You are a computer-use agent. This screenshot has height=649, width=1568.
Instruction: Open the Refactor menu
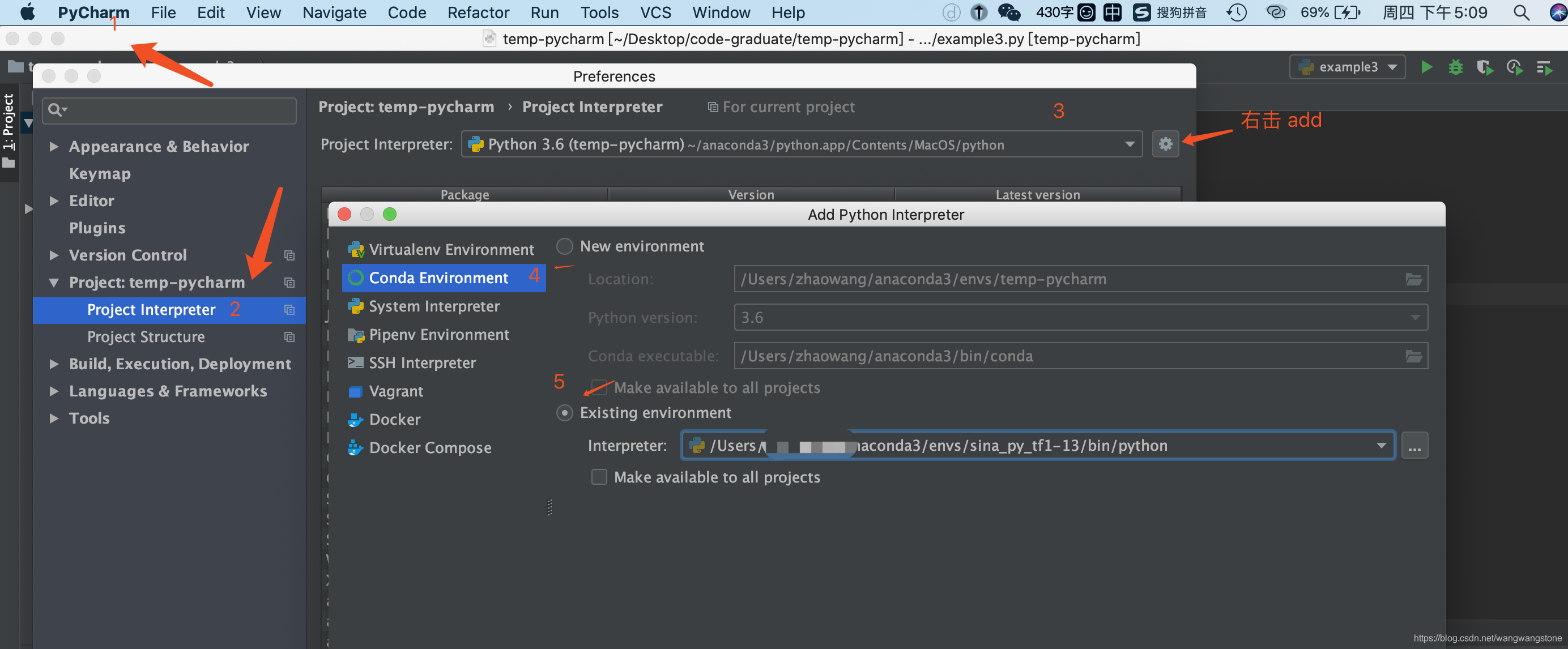(x=479, y=12)
